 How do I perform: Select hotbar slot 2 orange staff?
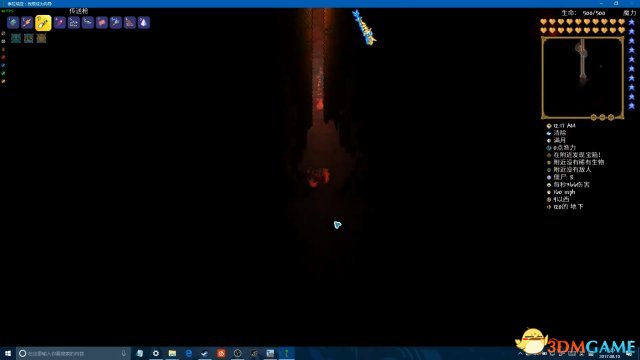tap(27, 22)
